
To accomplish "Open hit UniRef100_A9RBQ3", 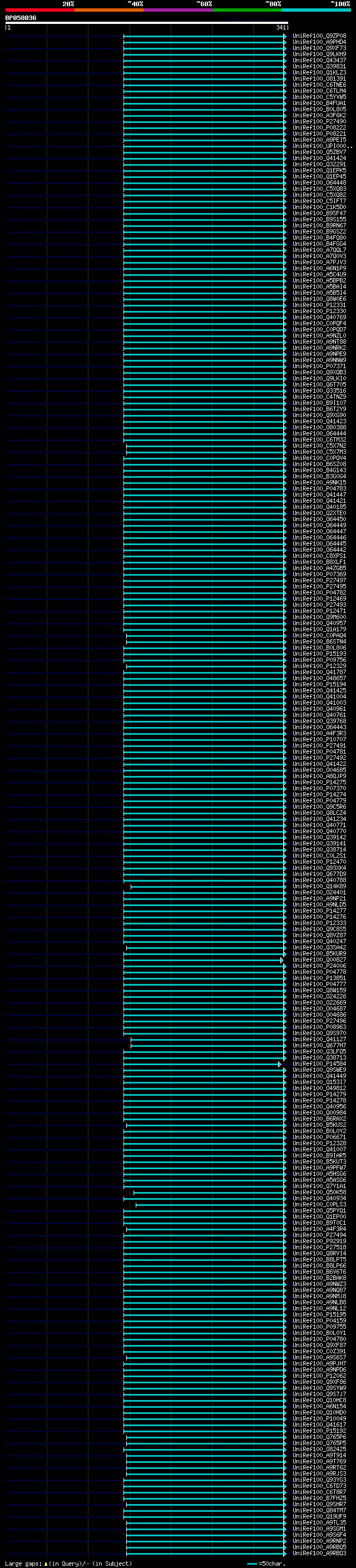I will tap(319, 1553).
